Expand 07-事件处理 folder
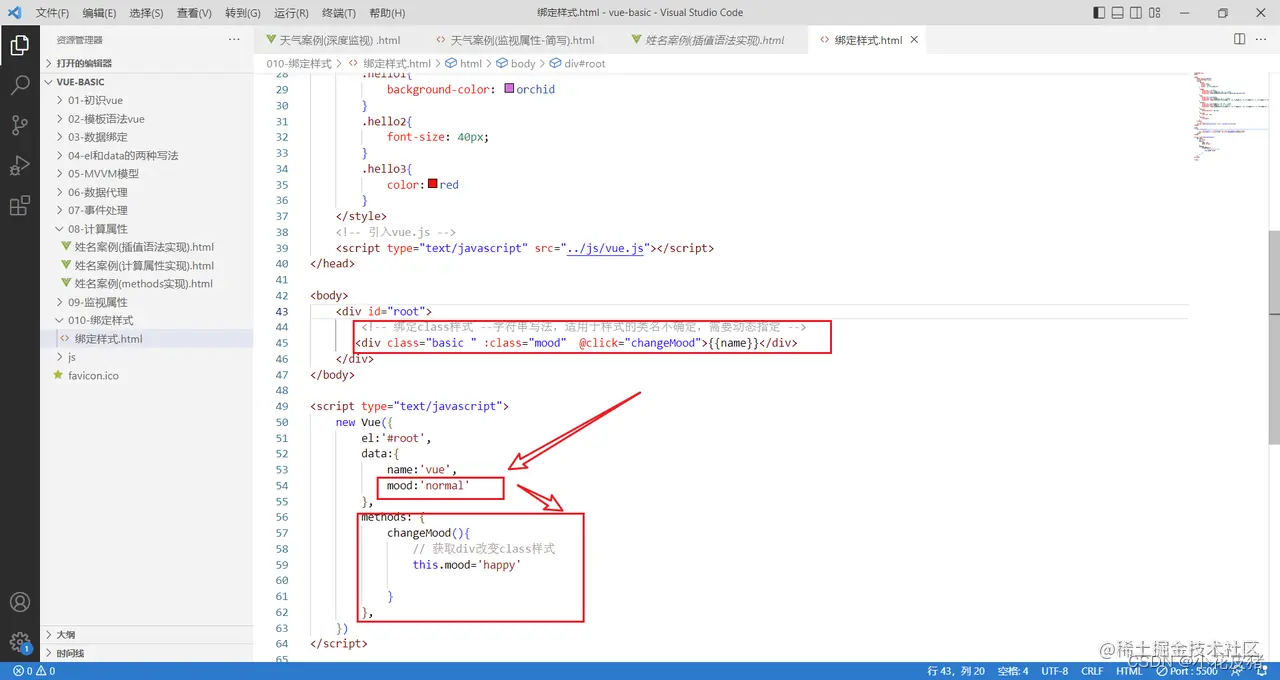 point(146,210)
